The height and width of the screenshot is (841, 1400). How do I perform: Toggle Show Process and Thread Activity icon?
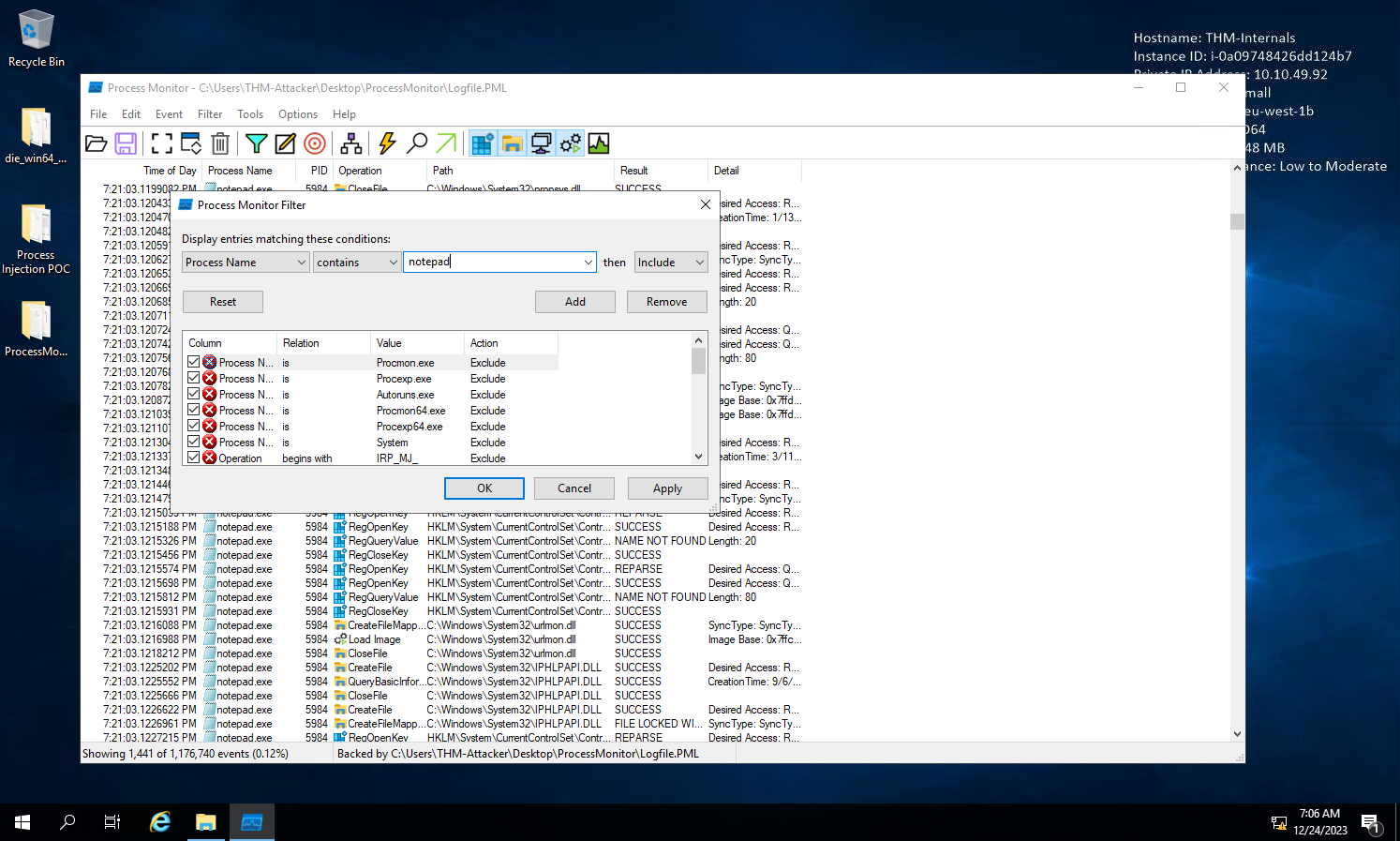[570, 143]
